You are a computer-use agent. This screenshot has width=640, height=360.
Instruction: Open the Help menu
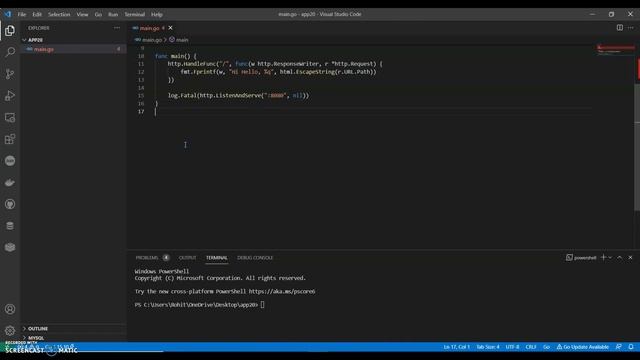[157, 14]
